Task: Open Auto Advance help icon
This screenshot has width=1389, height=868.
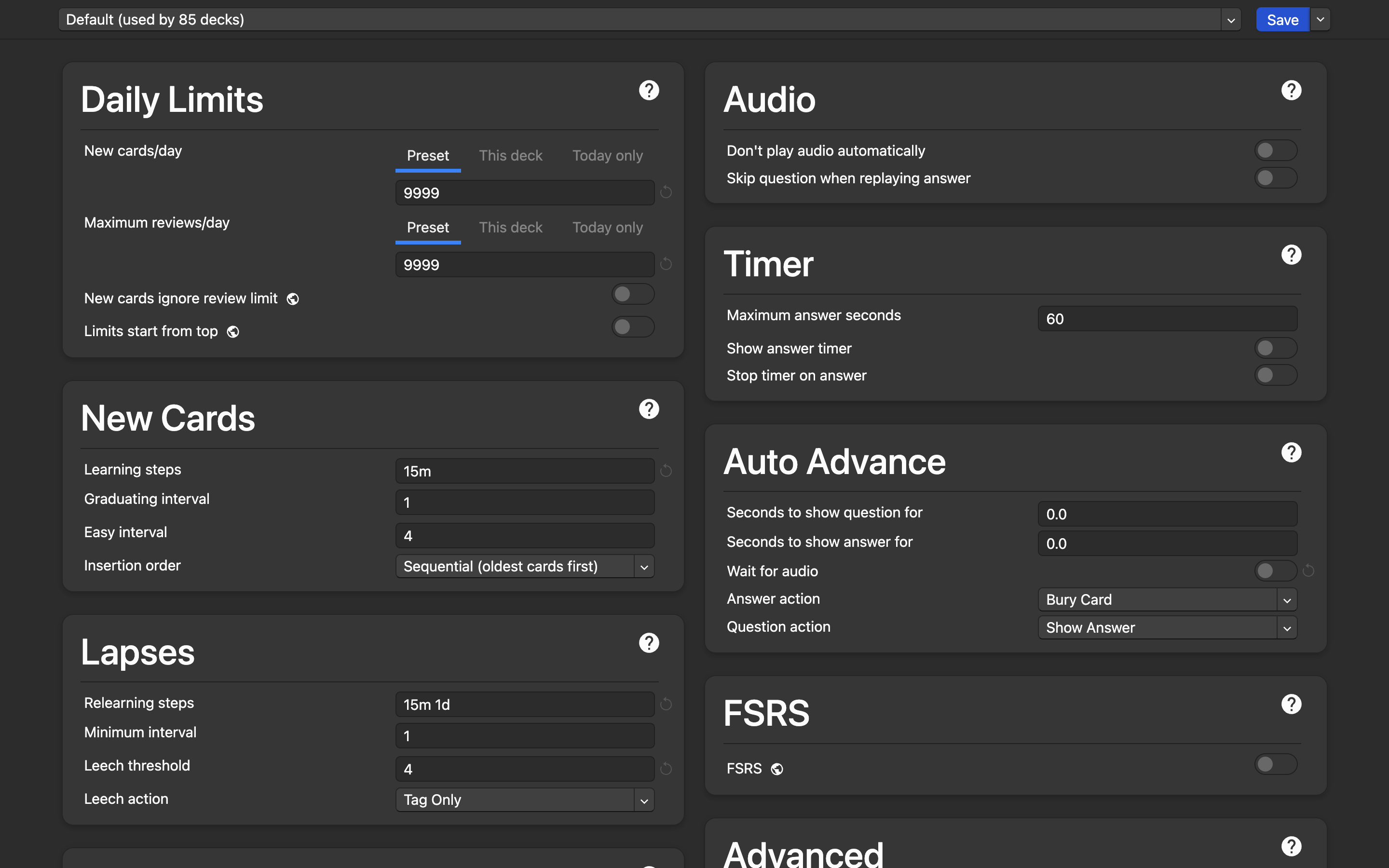Action: click(1291, 452)
